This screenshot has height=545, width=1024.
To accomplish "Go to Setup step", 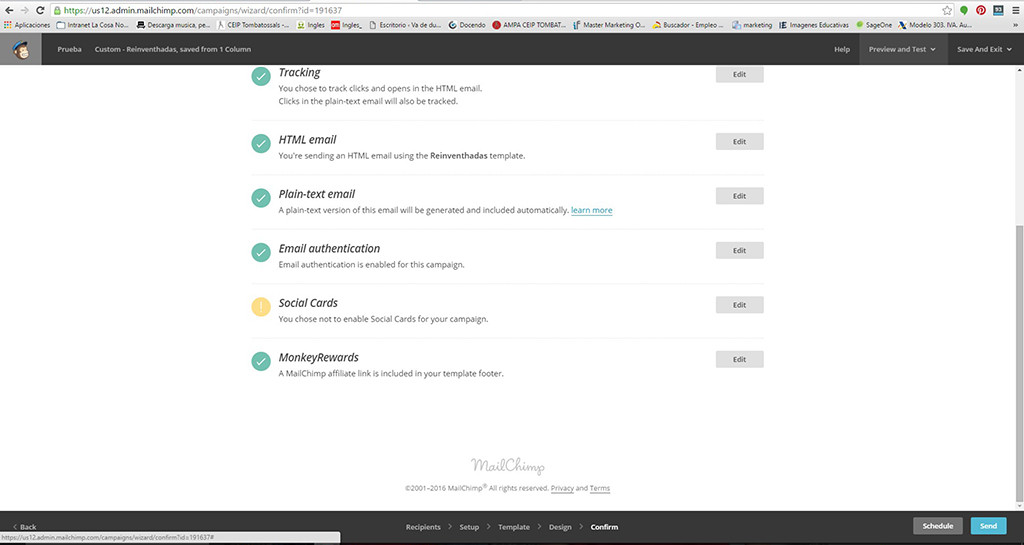I will click(469, 527).
